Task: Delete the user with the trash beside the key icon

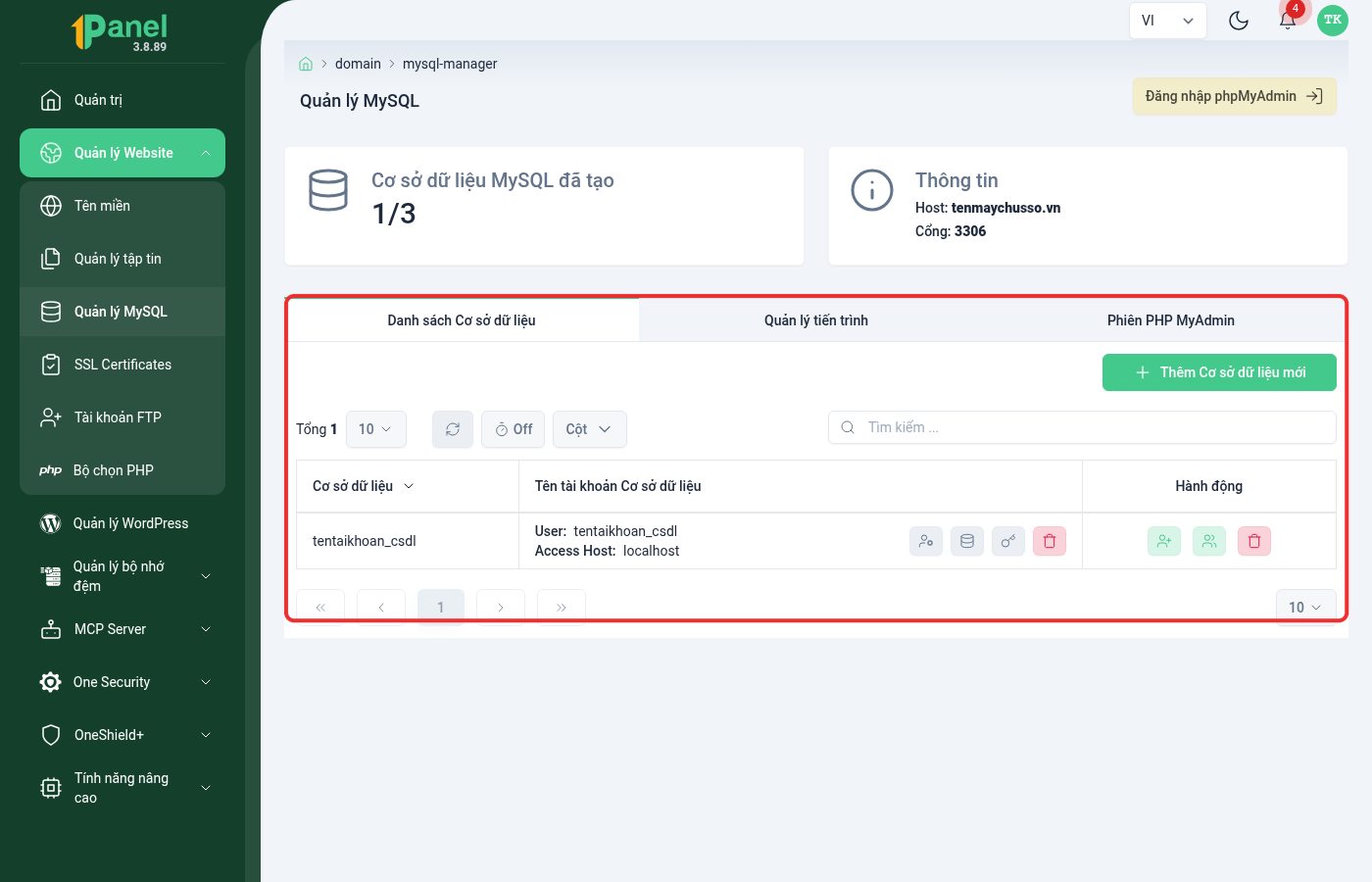Action: [1050, 541]
